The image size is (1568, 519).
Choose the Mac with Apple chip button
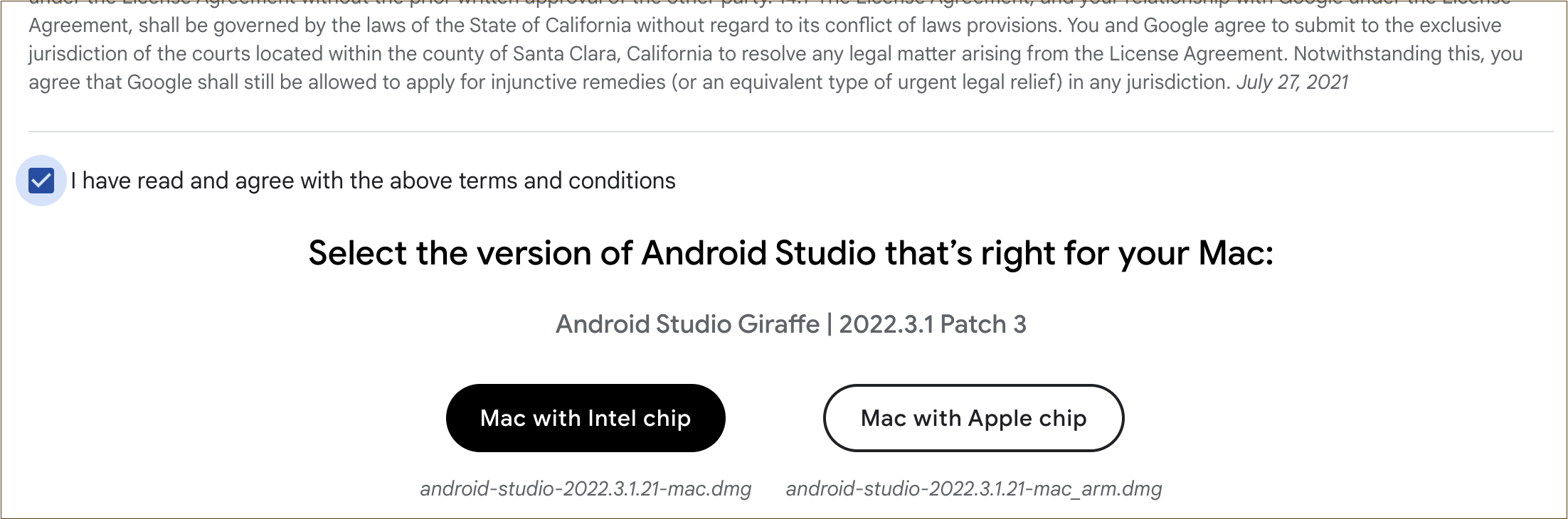[x=973, y=418]
